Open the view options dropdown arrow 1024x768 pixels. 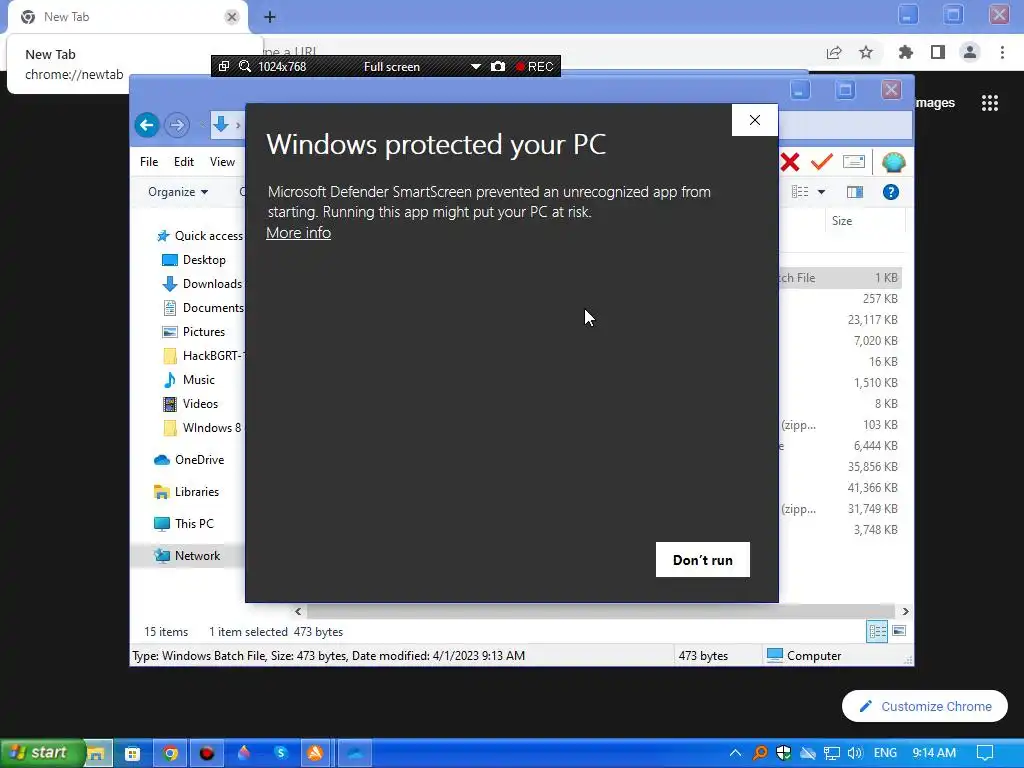point(822,192)
